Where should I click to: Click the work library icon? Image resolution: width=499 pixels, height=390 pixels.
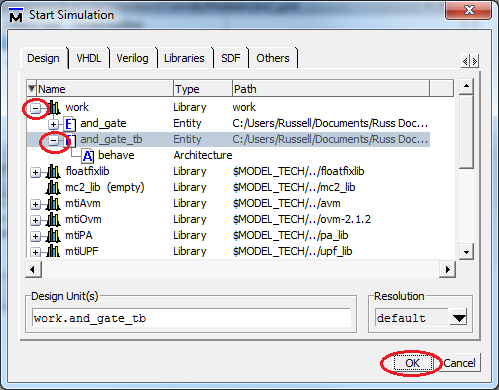[54, 107]
